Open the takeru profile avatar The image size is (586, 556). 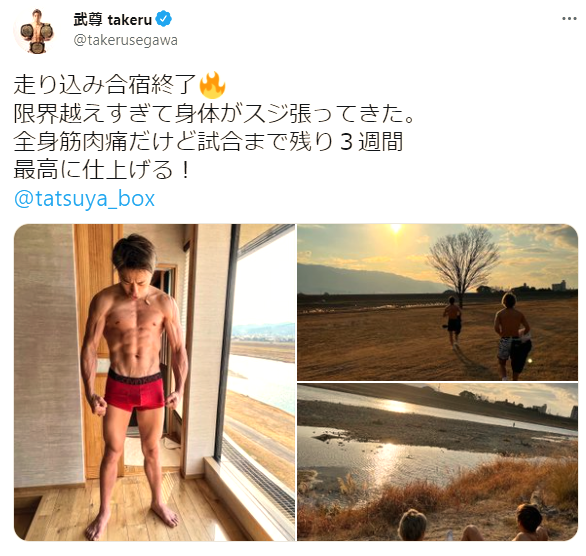coord(35,31)
